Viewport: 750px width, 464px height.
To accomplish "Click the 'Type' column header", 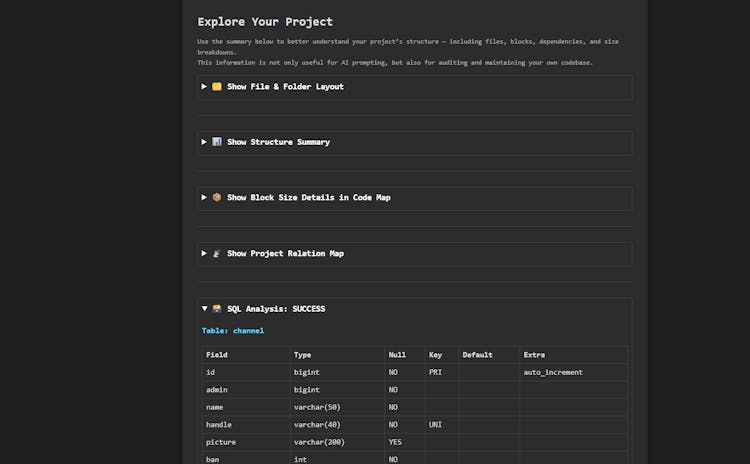I will pyautogui.click(x=303, y=355).
